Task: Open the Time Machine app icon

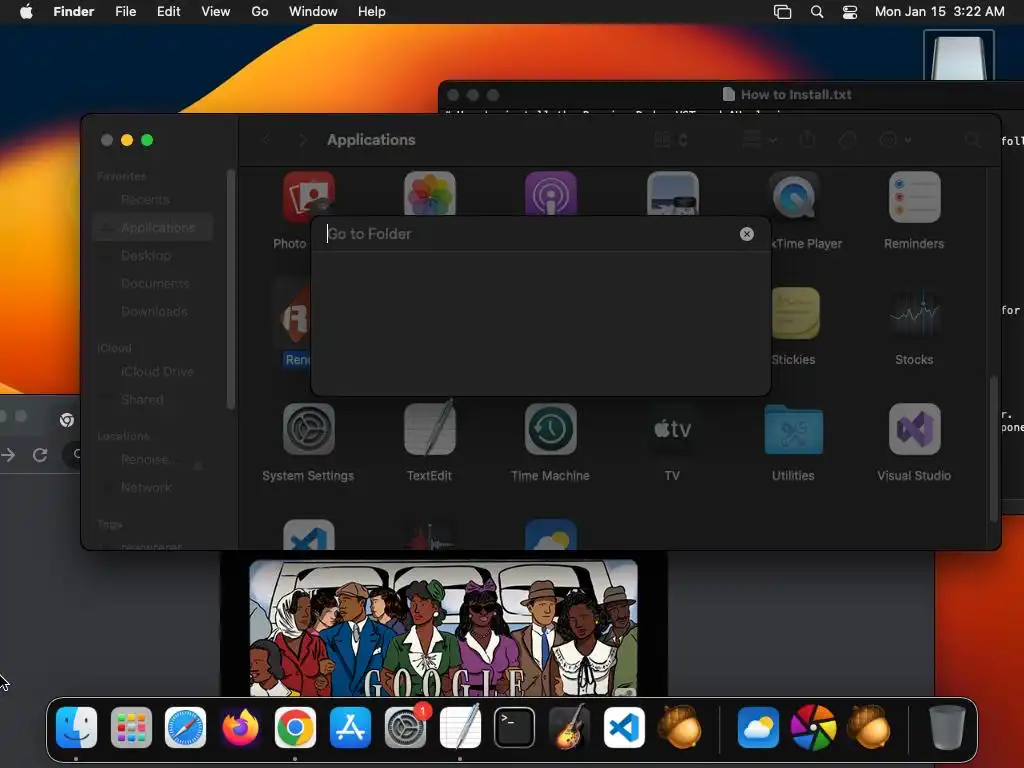Action: [x=551, y=429]
